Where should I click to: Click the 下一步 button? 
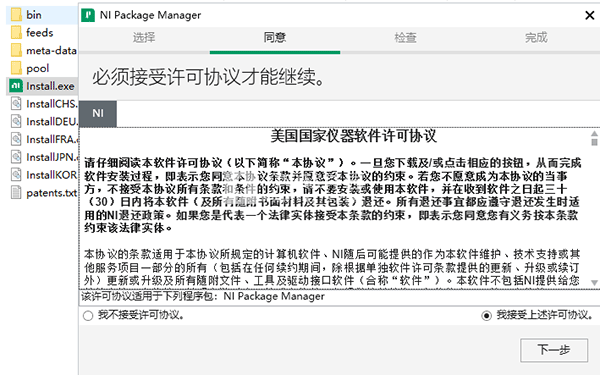554,350
